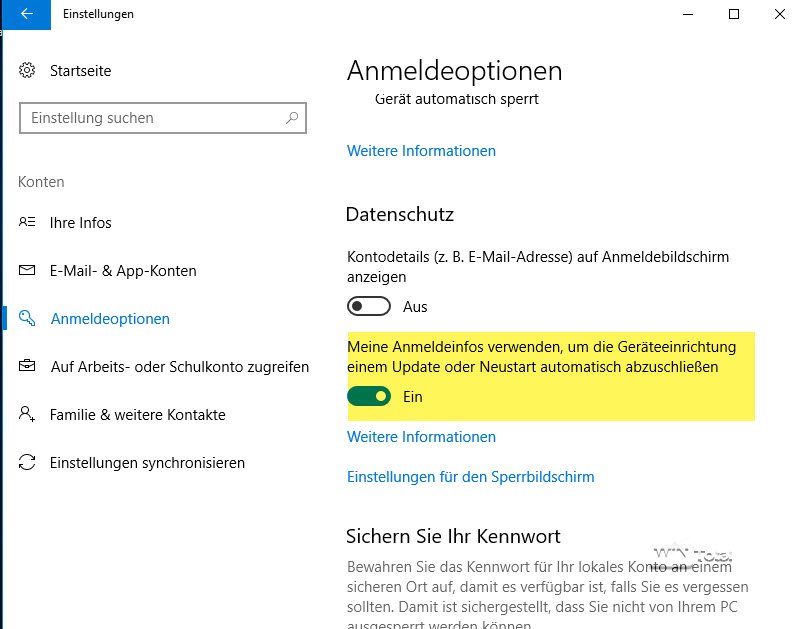Screen dimensions: 803x629
Task: Click the search magnifier icon
Action: pos(292,118)
